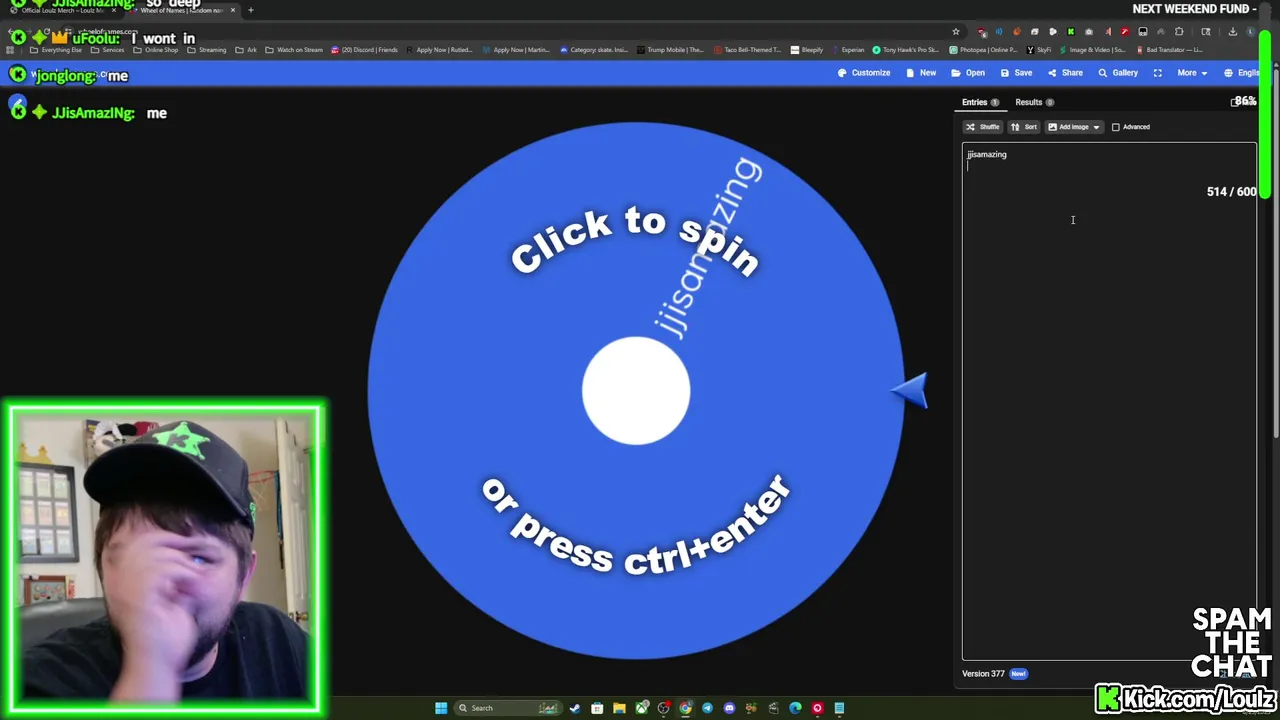The width and height of the screenshot is (1280, 720).
Task: Open the Services bookmarks folder
Action: click(x=108, y=50)
